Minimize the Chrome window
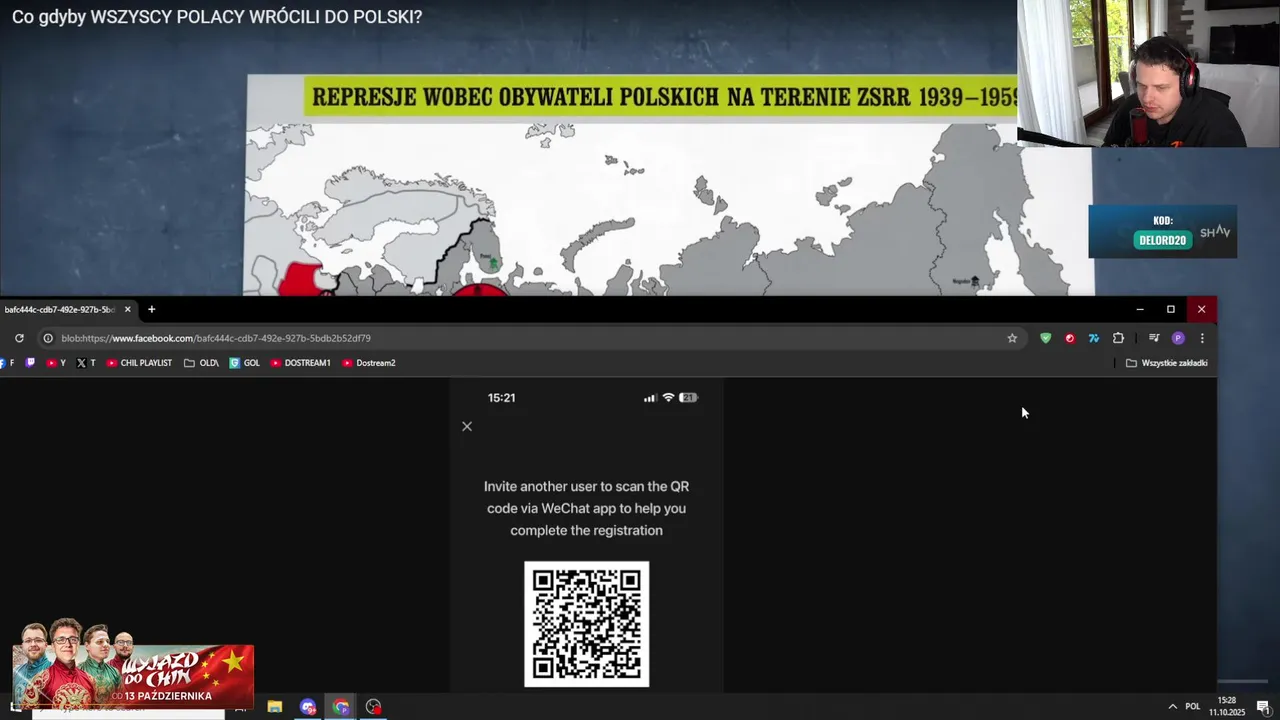This screenshot has width=1280, height=720. [1140, 309]
